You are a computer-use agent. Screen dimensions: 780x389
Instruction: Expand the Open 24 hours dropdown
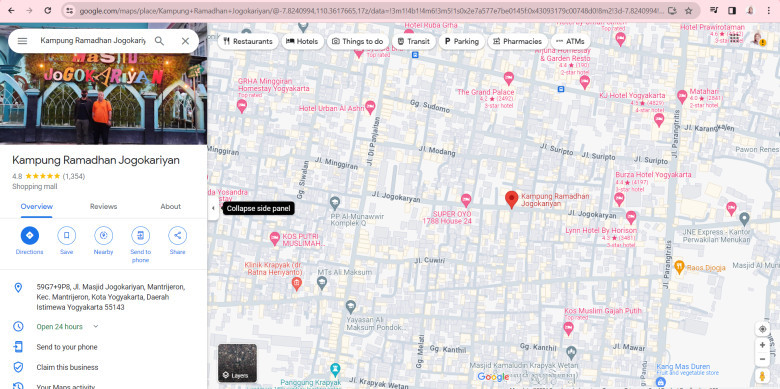pyautogui.click(x=96, y=327)
